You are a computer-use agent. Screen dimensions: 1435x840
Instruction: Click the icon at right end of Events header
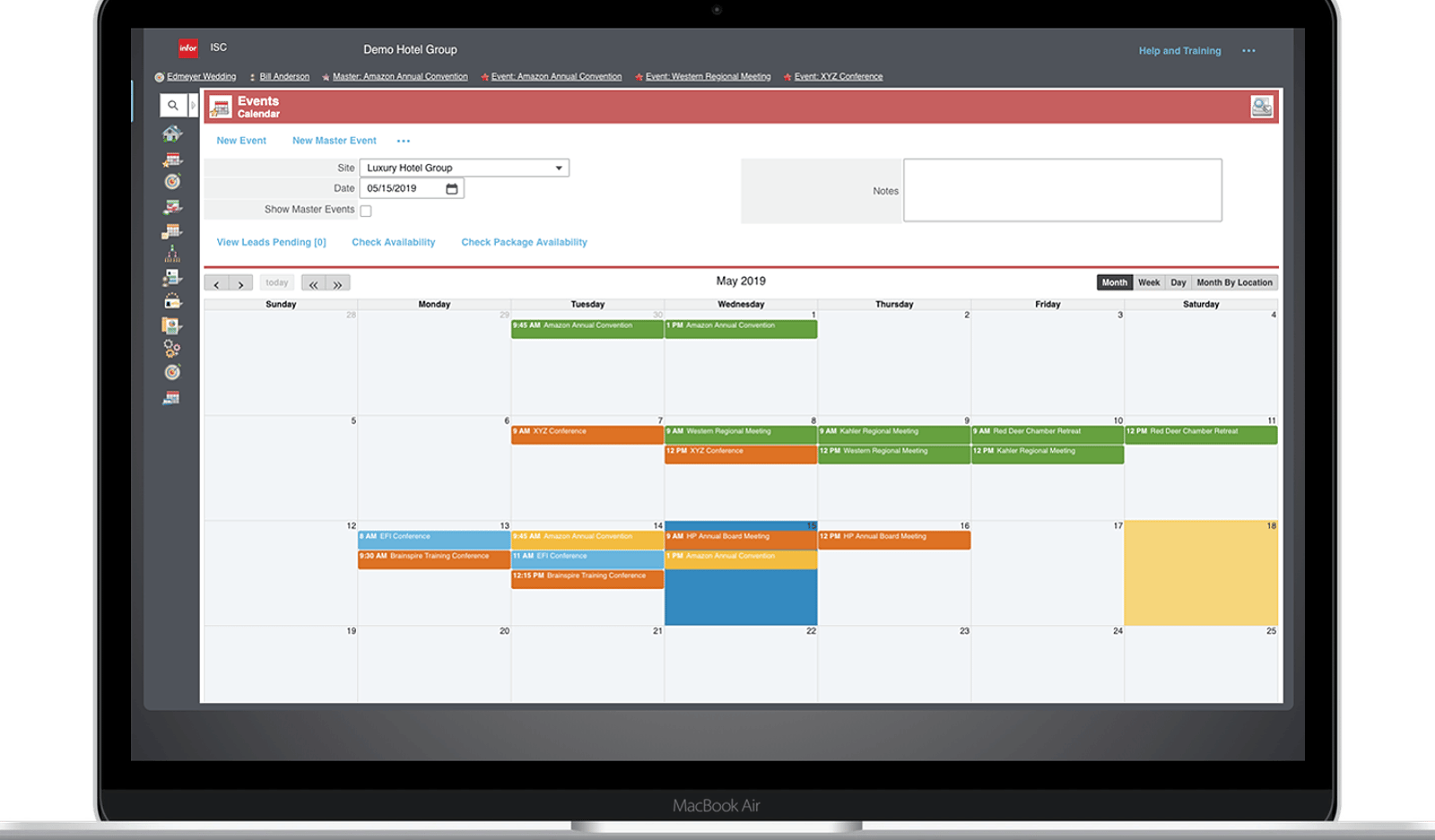pos(1262,107)
